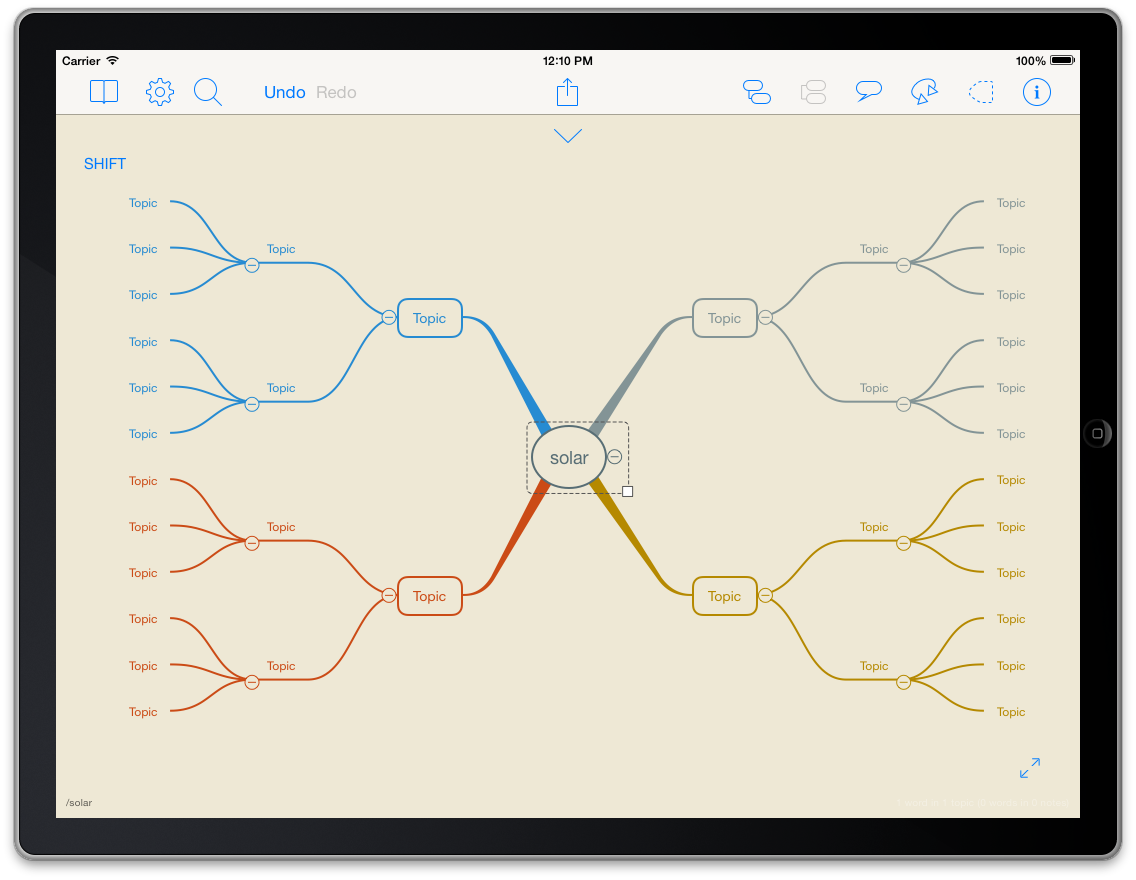Collapse the yellow boxed Topic branch
This screenshot has width=1136, height=880.
tap(765, 595)
